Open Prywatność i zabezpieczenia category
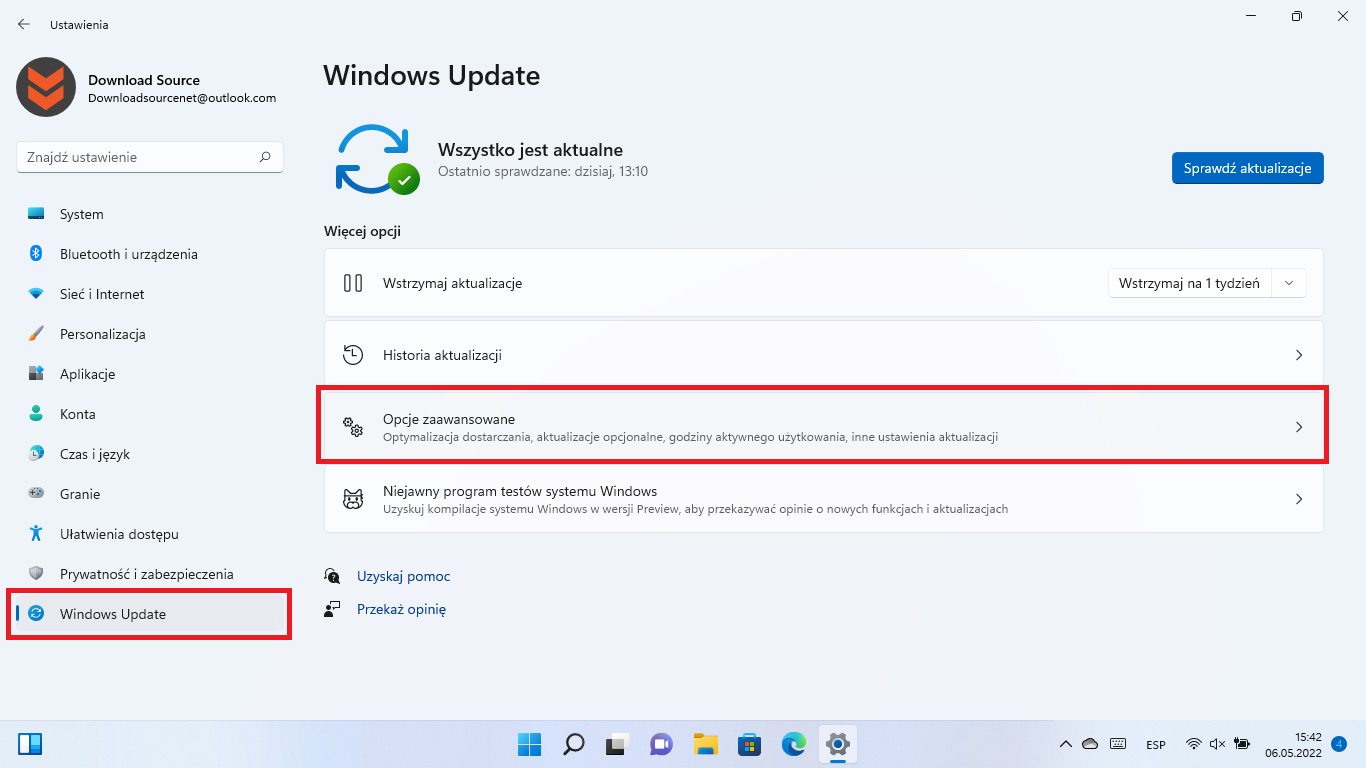This screenshot has height=768, width=1366. pos(150,574)
